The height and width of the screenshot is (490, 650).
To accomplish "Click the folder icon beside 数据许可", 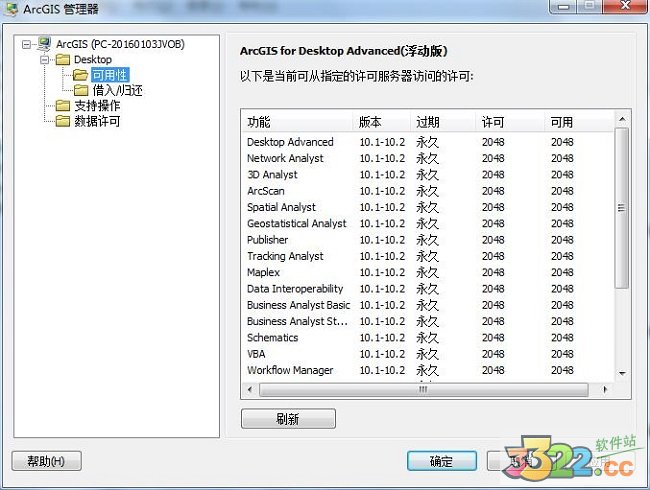I will 63,121.
